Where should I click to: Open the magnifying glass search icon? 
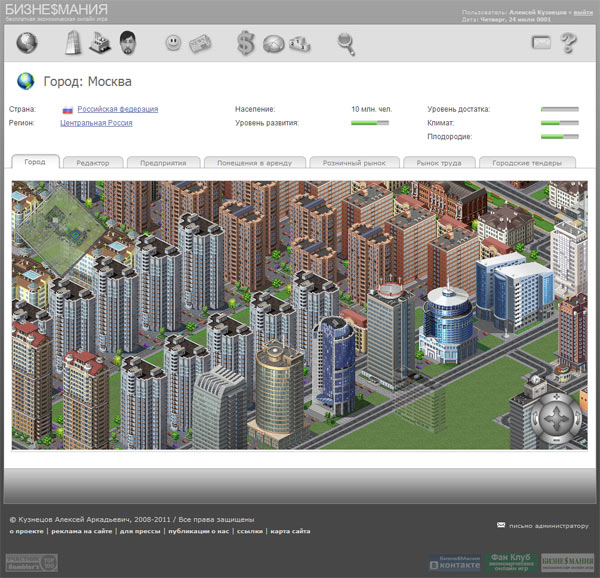tap(346, 43)
